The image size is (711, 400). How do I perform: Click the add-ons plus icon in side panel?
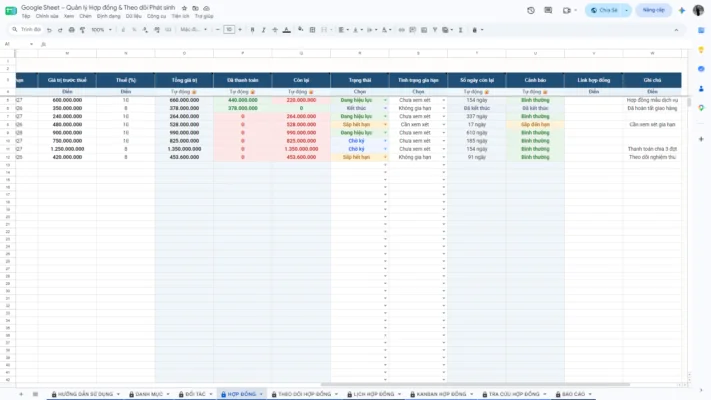click(x=701, y=139)
